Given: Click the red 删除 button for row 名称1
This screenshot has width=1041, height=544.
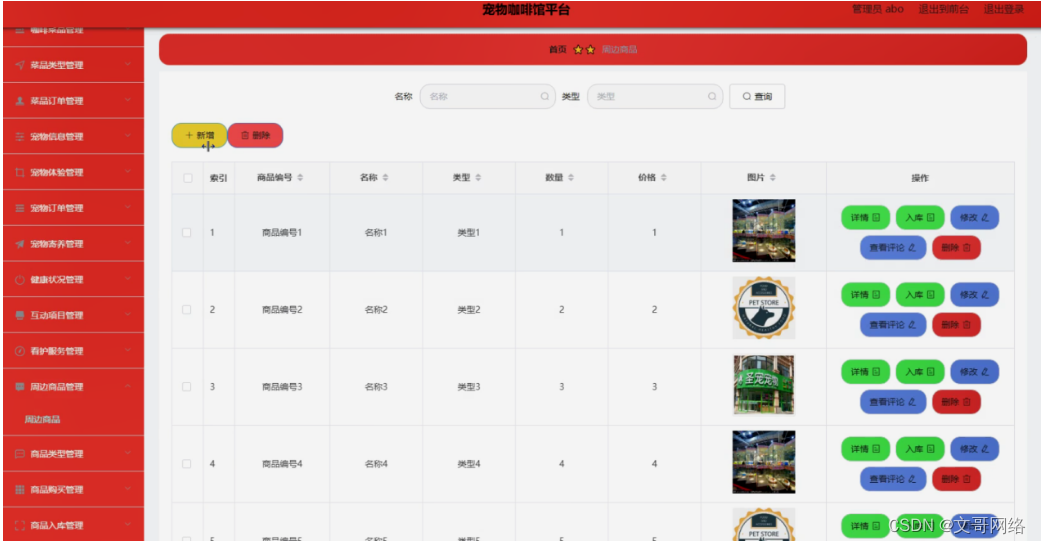Looking at the screenshot, I should (956, 248).
